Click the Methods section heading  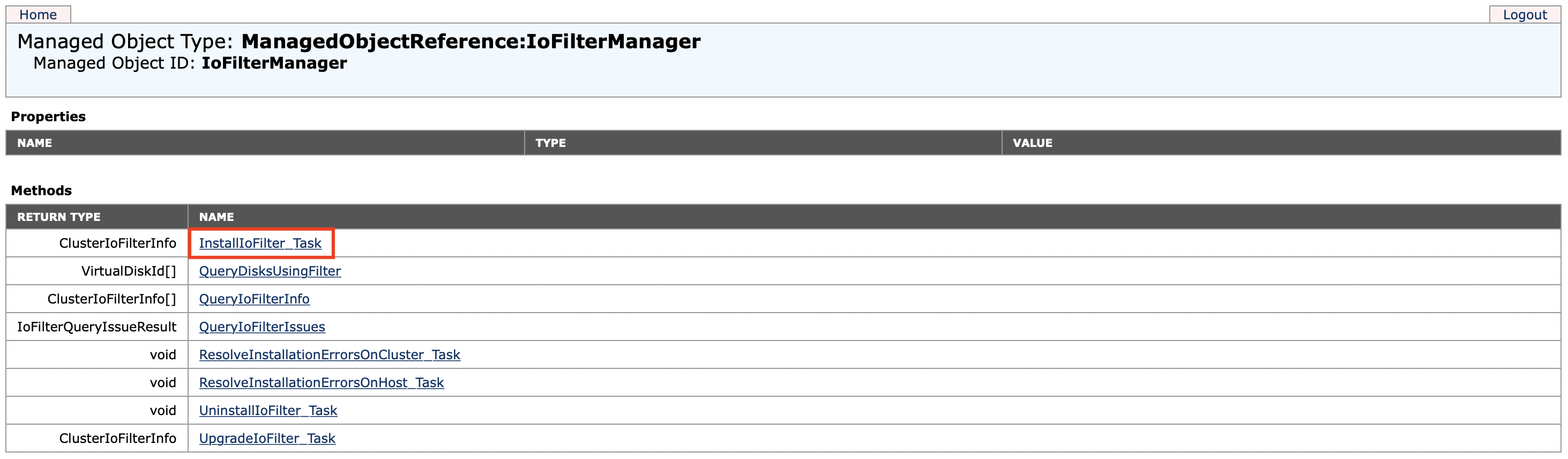pyautogui.click(x=41, y=190)
